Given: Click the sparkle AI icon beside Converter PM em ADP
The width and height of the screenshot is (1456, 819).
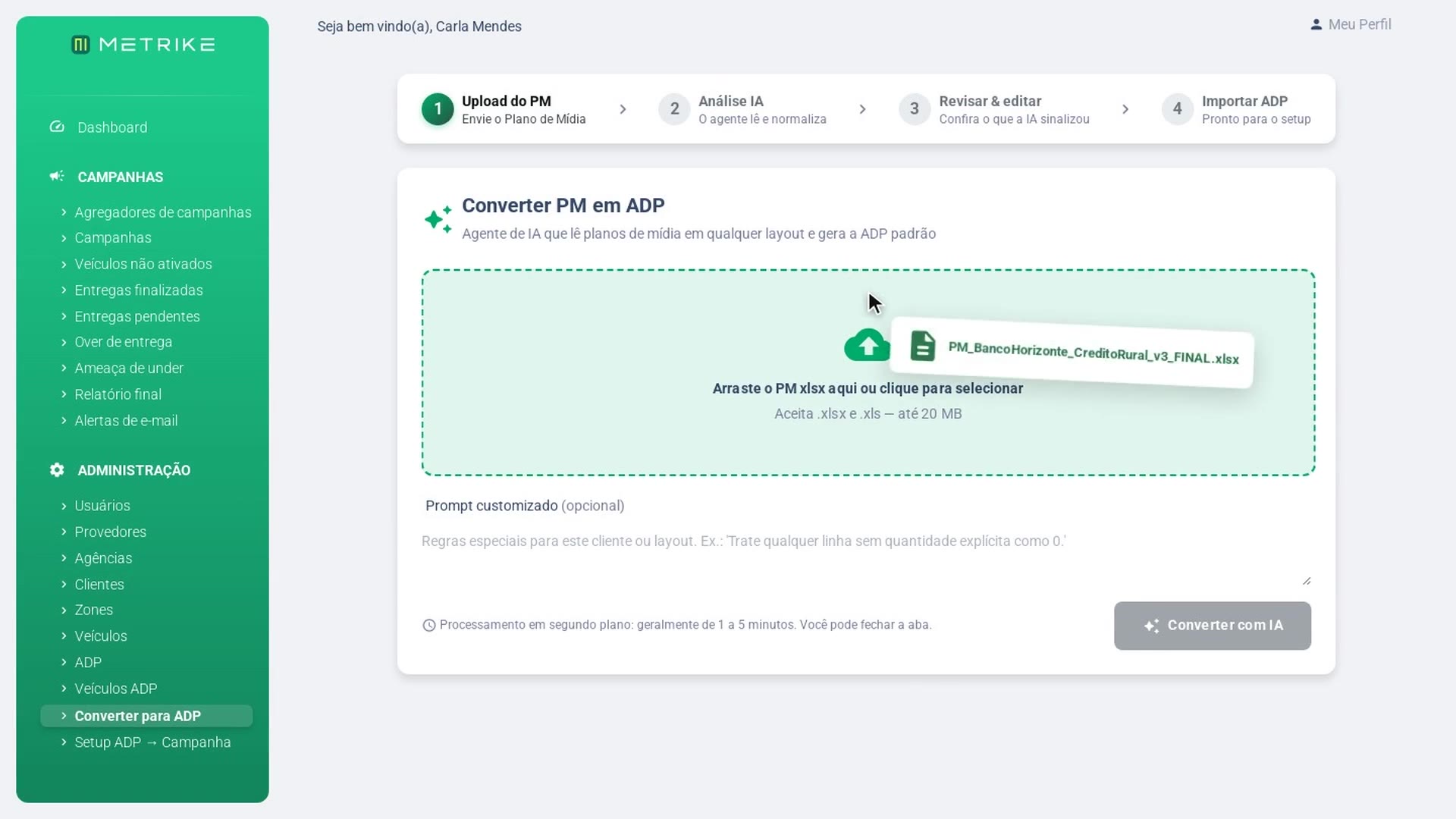Looking at the screenshot, I should (x=438, y=219).
